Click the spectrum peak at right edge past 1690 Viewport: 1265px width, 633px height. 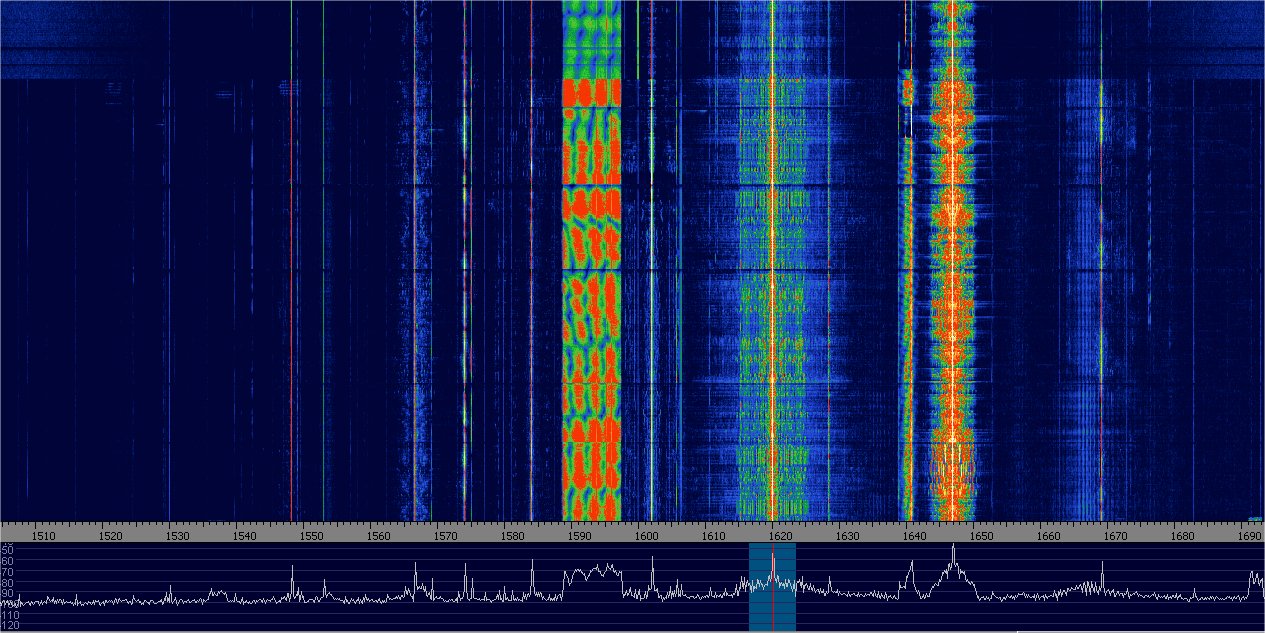pos(1253,574)
